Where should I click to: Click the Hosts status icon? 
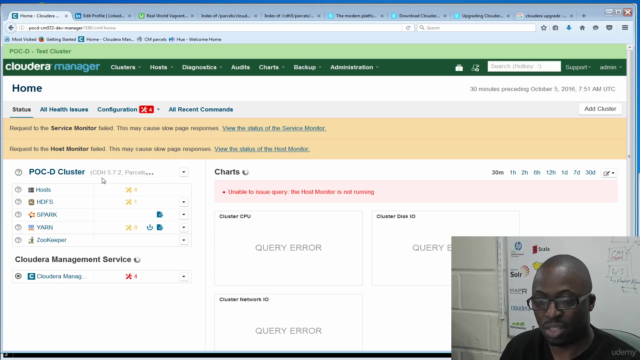click(18, 190)
